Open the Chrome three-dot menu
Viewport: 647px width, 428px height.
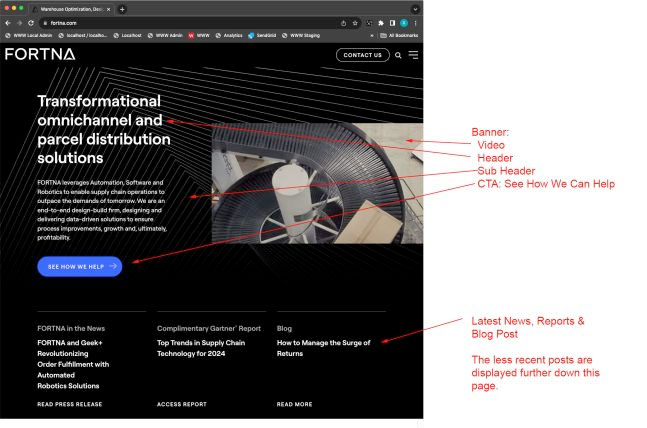click(x=416, y=22)
